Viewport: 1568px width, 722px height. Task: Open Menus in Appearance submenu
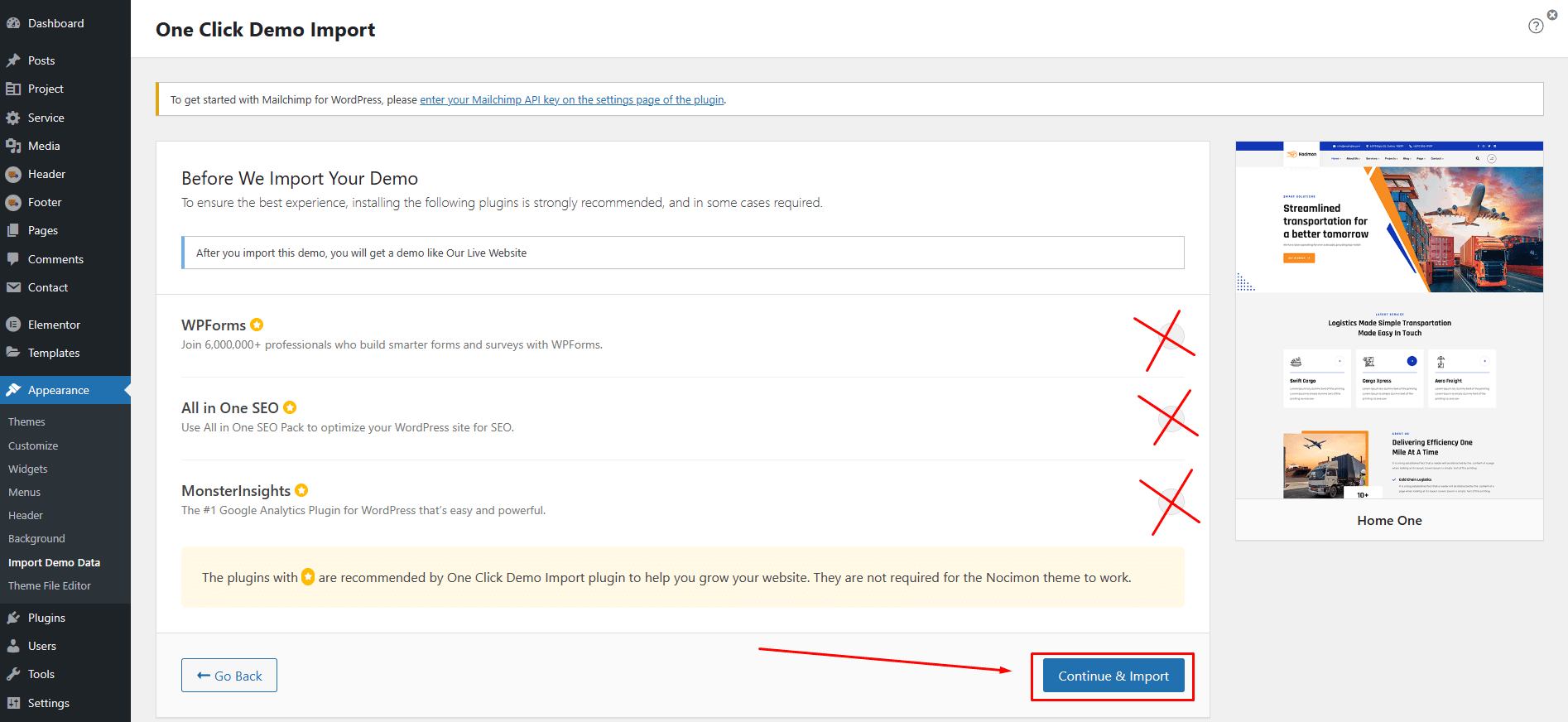[24, 492]
